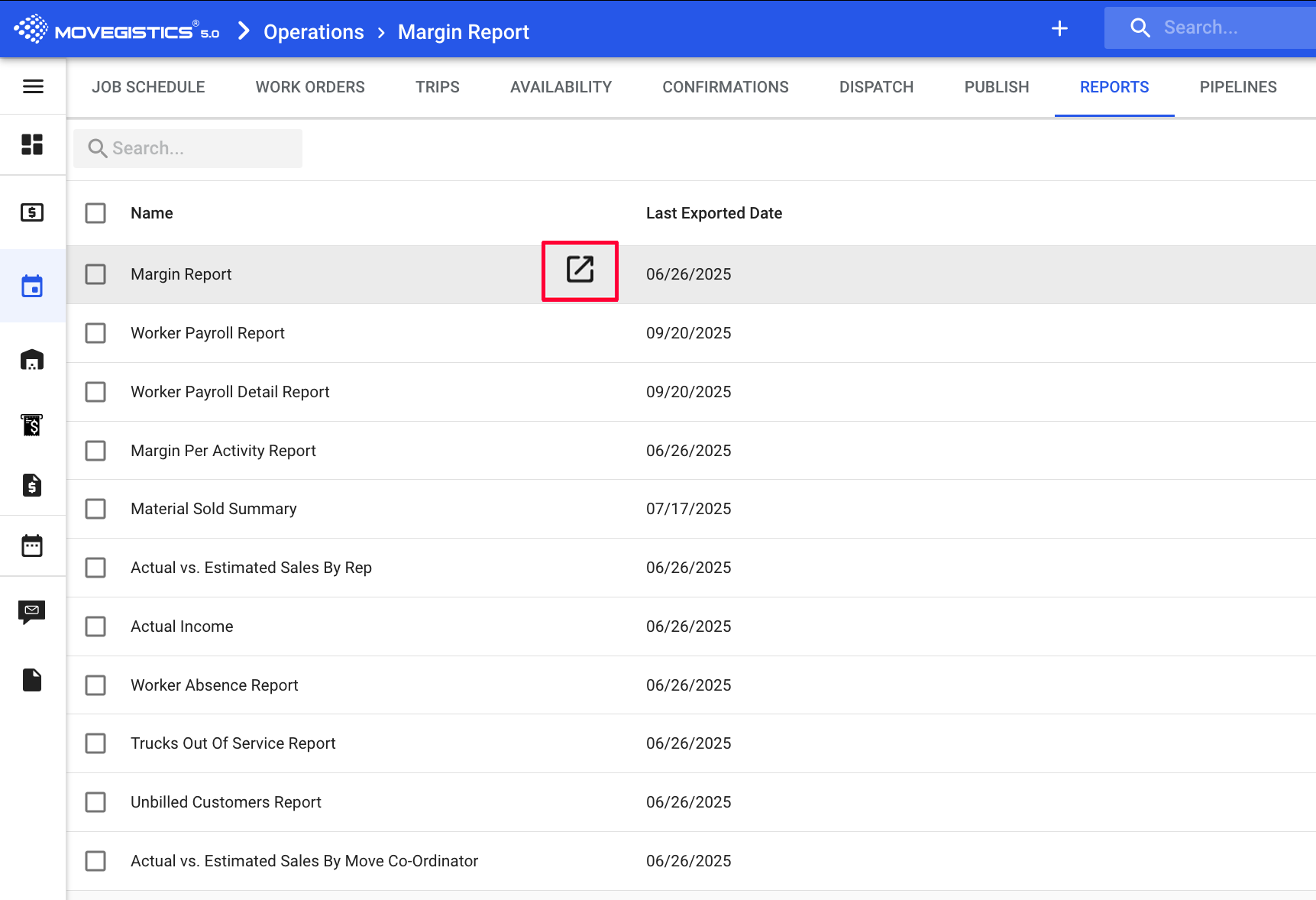Screen dimensions: 1316x900
Task: Switch to the Dispatch tab
Action: [876, 87]
